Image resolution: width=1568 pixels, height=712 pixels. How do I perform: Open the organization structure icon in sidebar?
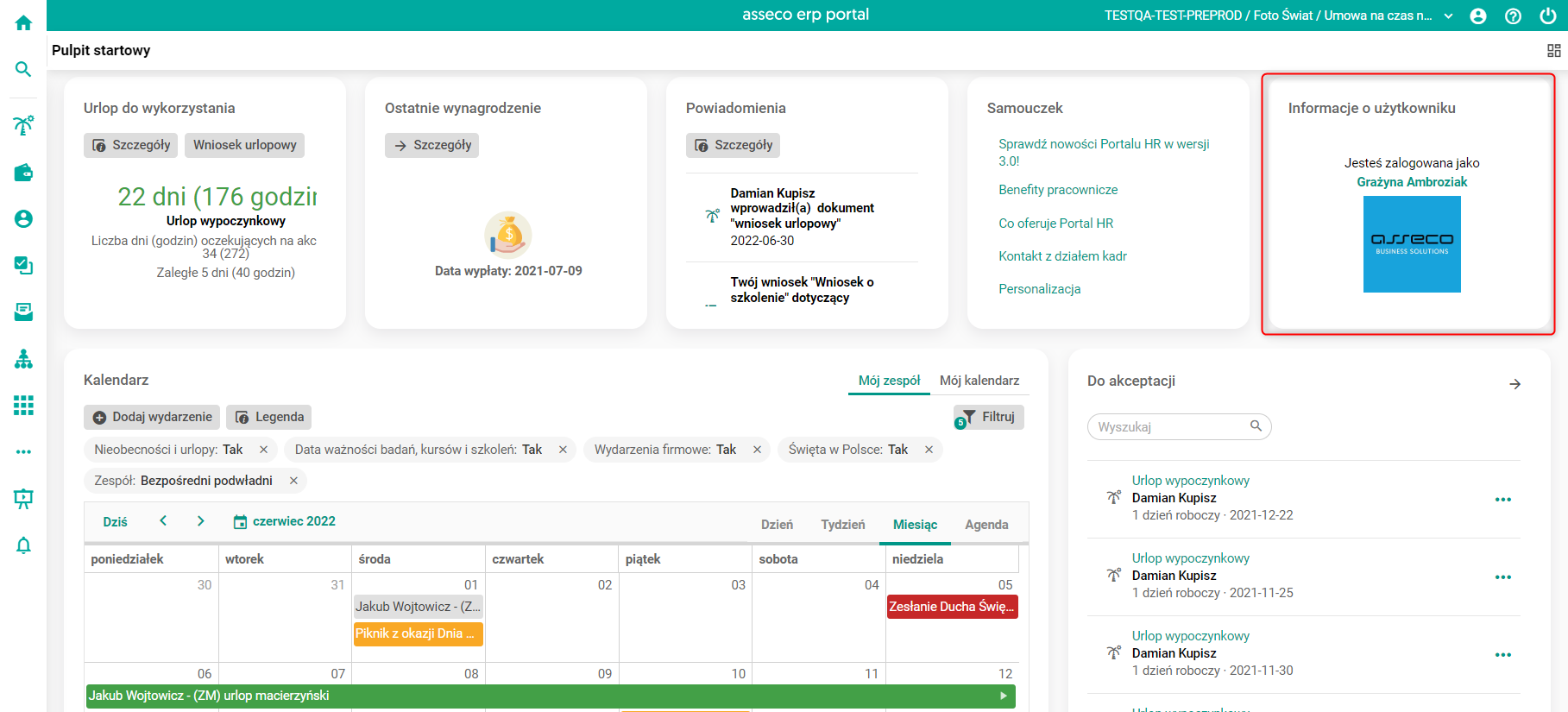click(23, 358)
